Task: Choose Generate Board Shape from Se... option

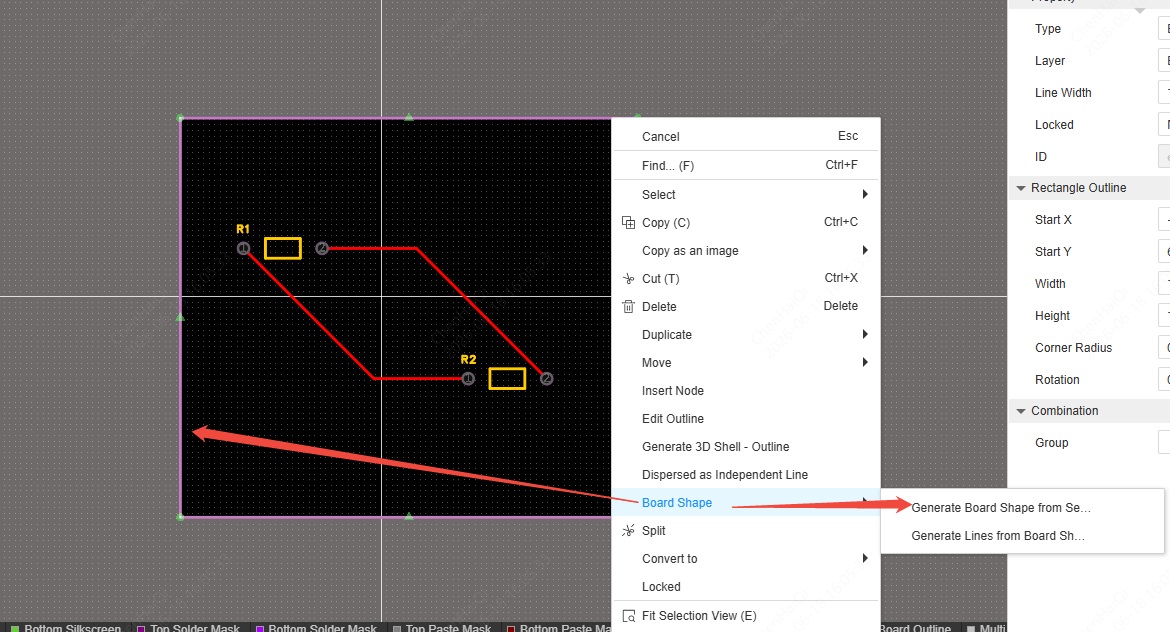Action: pos(1022,507)
